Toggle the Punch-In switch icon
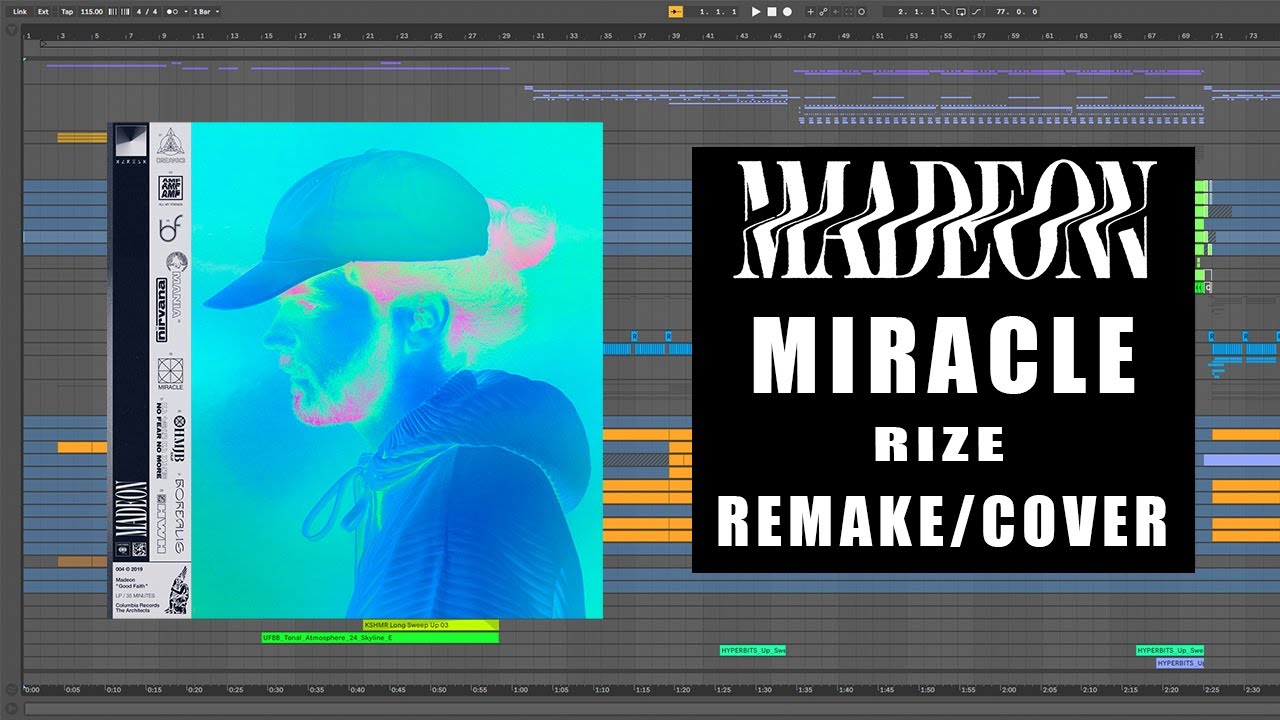Screen dimensions: 1280x720 click(945, 12)
